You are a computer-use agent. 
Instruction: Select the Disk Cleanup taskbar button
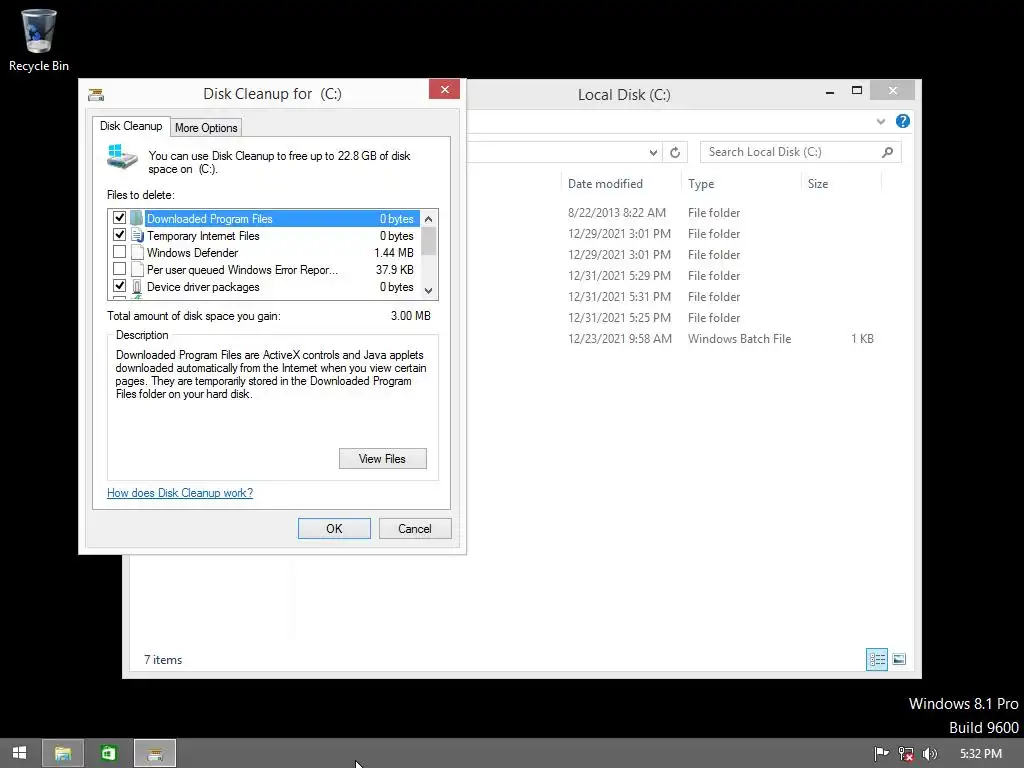pos(155,754)
